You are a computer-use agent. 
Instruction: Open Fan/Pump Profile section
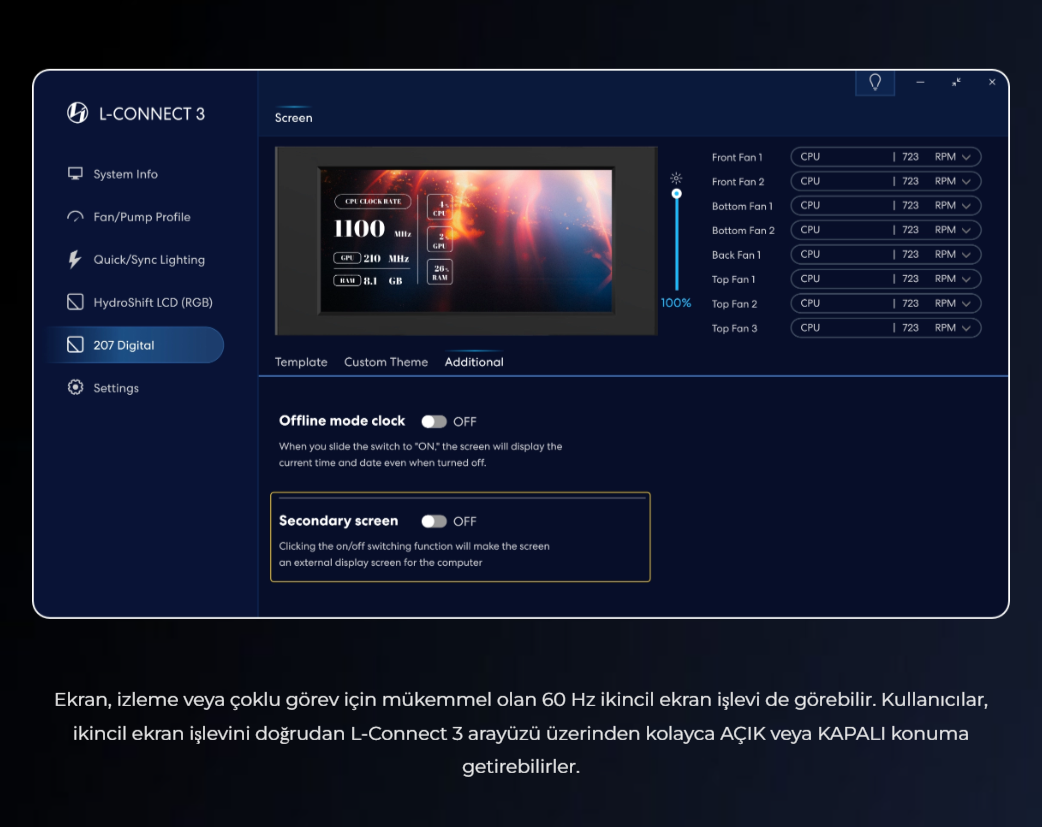click(x=142, y=217)
